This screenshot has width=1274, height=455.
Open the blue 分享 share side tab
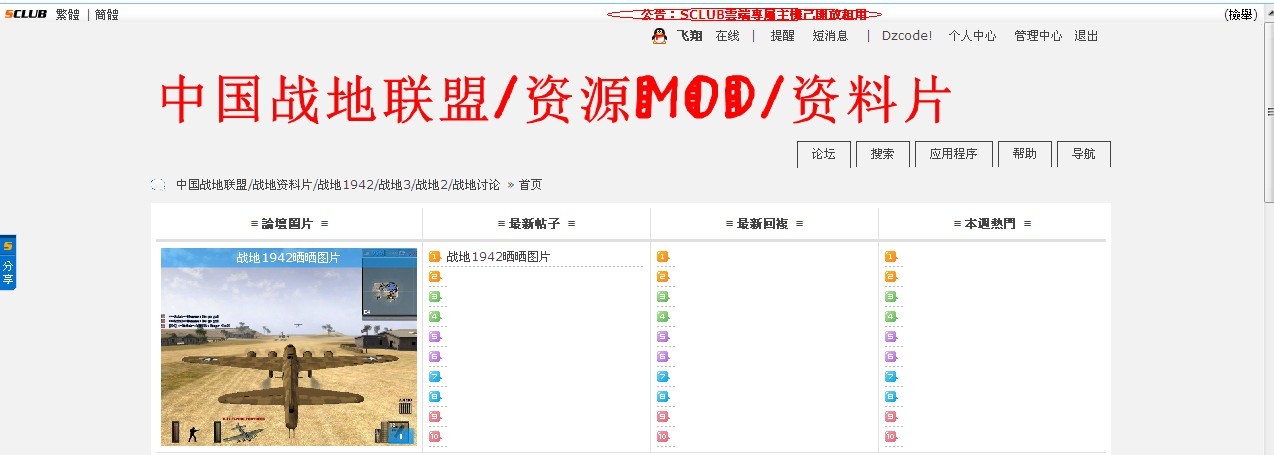[x=8, y=262]
